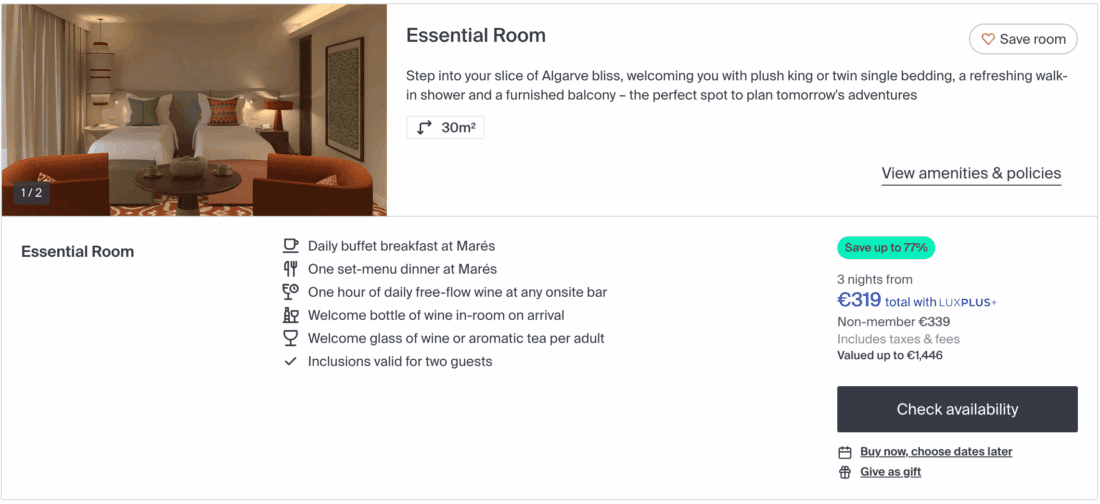Click the welcome glass of wine icon
1100x504 pixels.
291,338
